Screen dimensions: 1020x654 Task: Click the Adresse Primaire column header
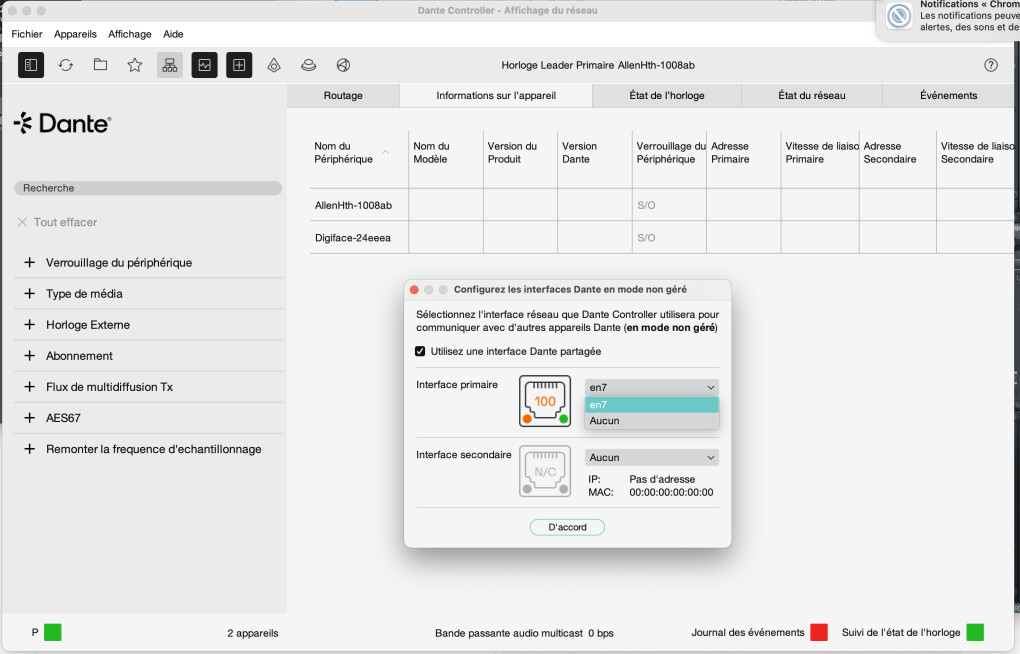744,152
